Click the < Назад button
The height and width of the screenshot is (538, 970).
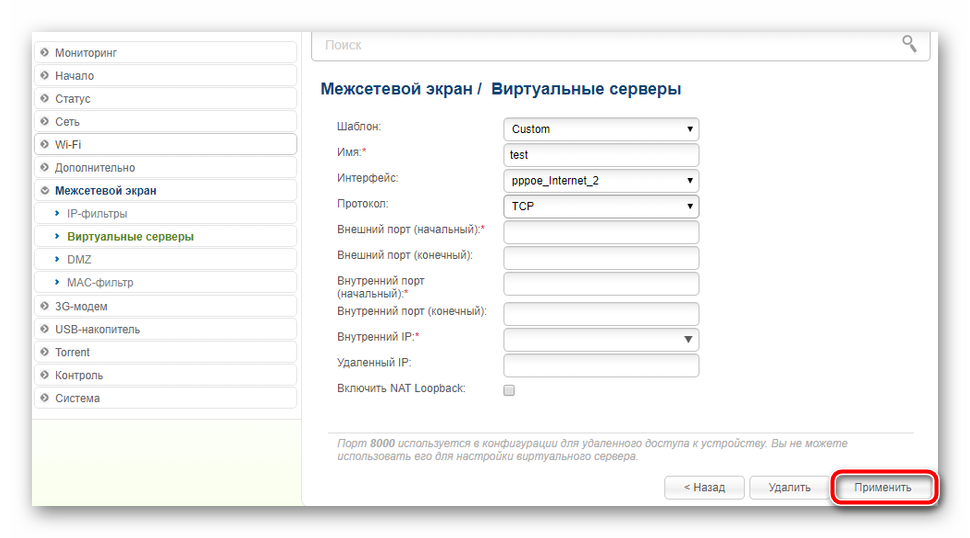tap(704, 488)
